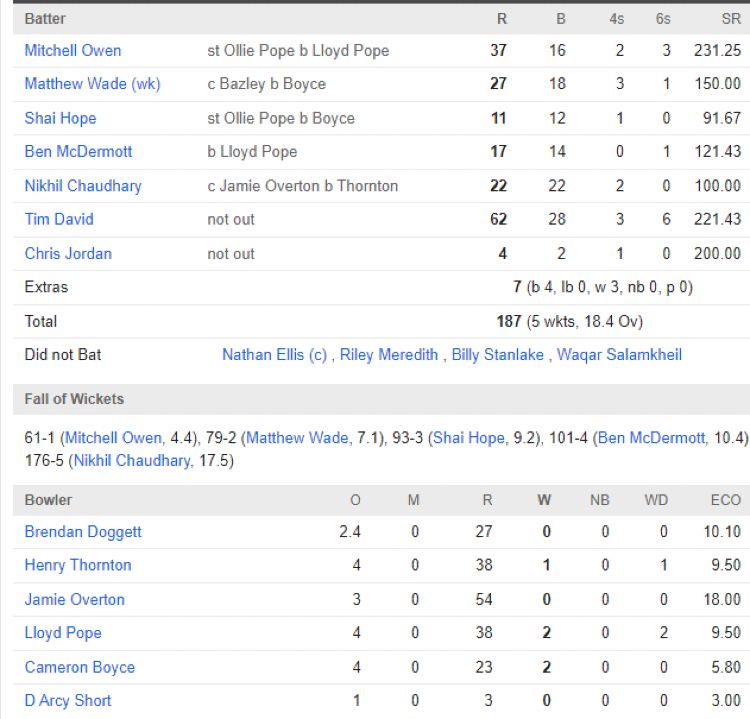Viewport: 750px width, 719px height.
Task: Click the W column header in bowling table
Action: tap(546, 499)
